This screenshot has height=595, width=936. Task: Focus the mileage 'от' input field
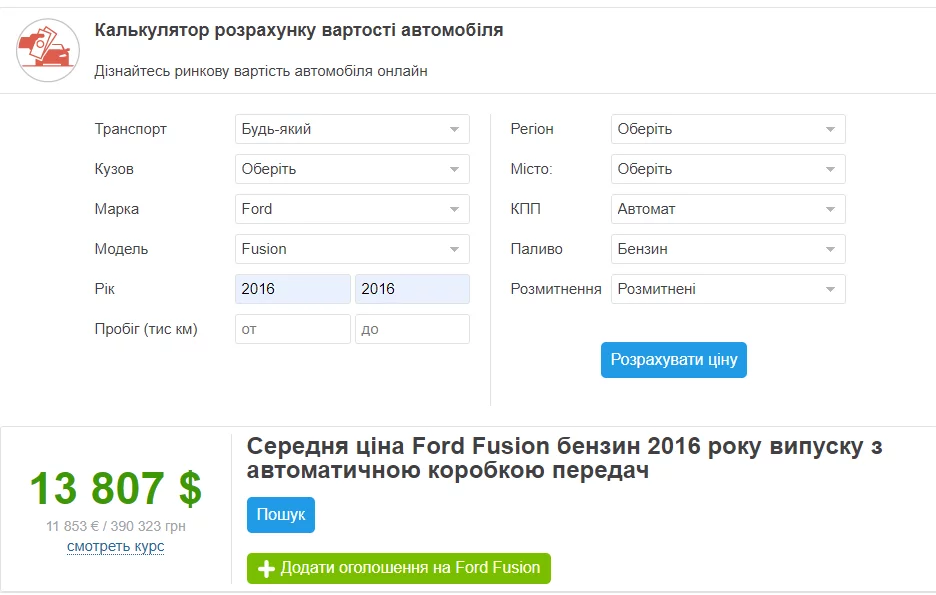tap(293, 329)
